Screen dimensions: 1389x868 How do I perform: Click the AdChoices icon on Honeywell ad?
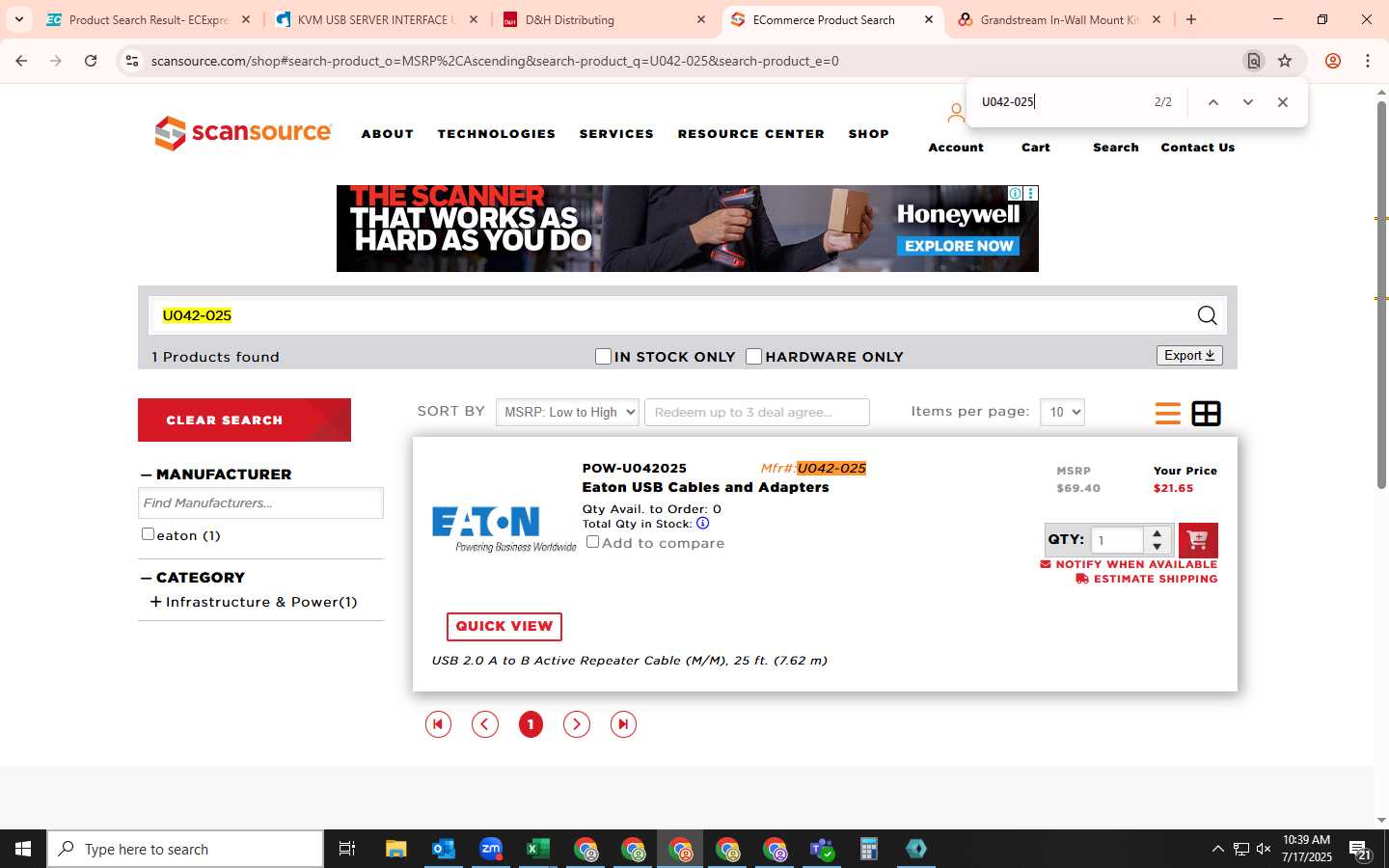pyautogui.click(x=1015, y=194)
